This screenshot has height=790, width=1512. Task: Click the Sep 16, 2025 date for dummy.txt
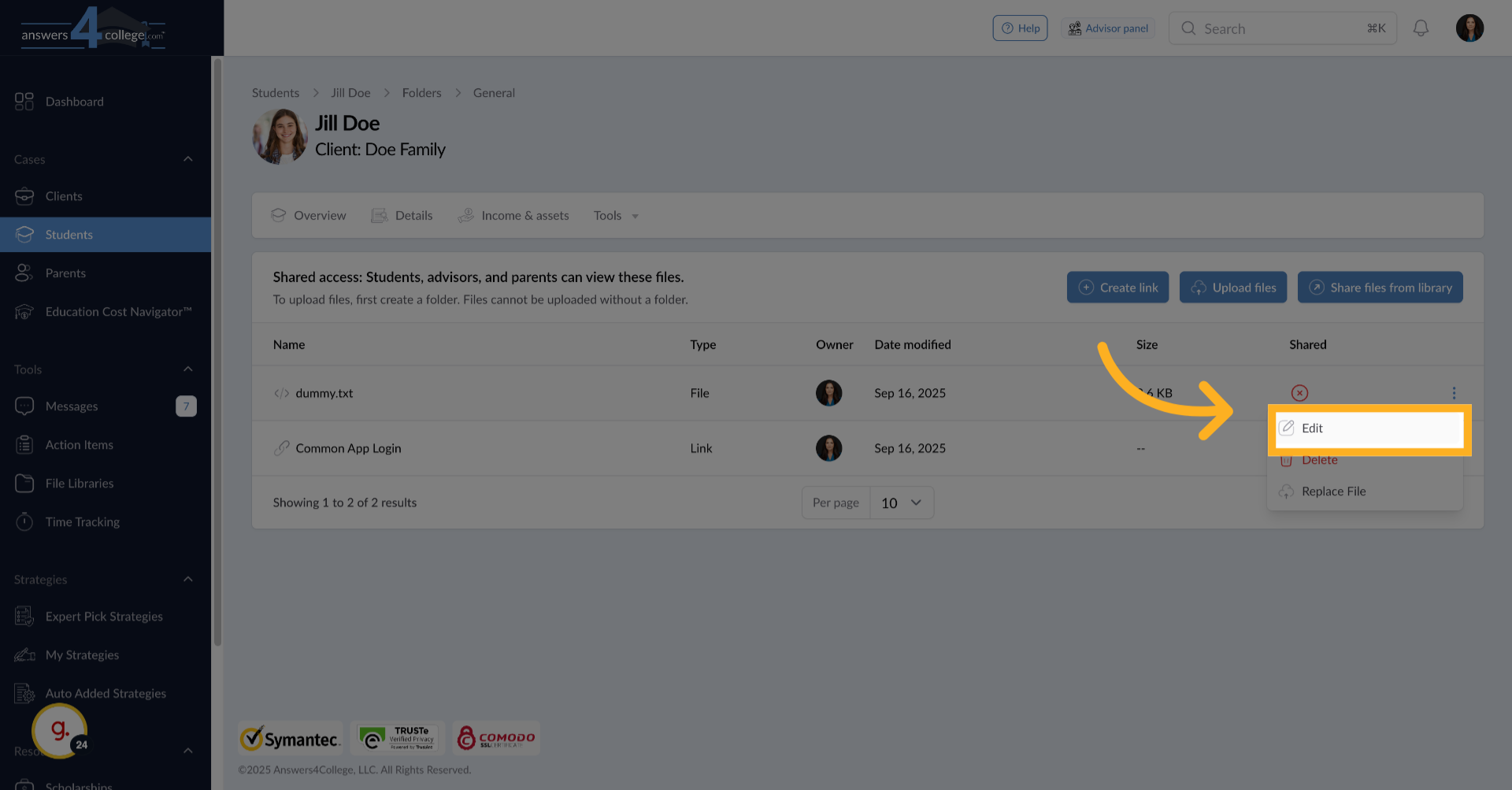click(910, 393)
